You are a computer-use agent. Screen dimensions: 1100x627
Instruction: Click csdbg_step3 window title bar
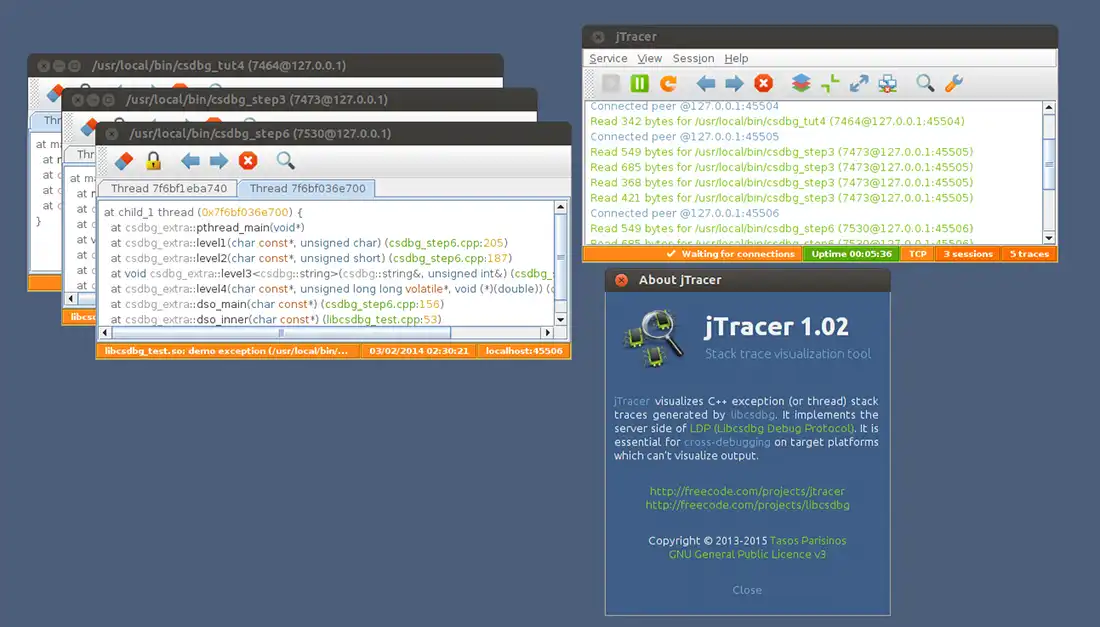(299, 100)
